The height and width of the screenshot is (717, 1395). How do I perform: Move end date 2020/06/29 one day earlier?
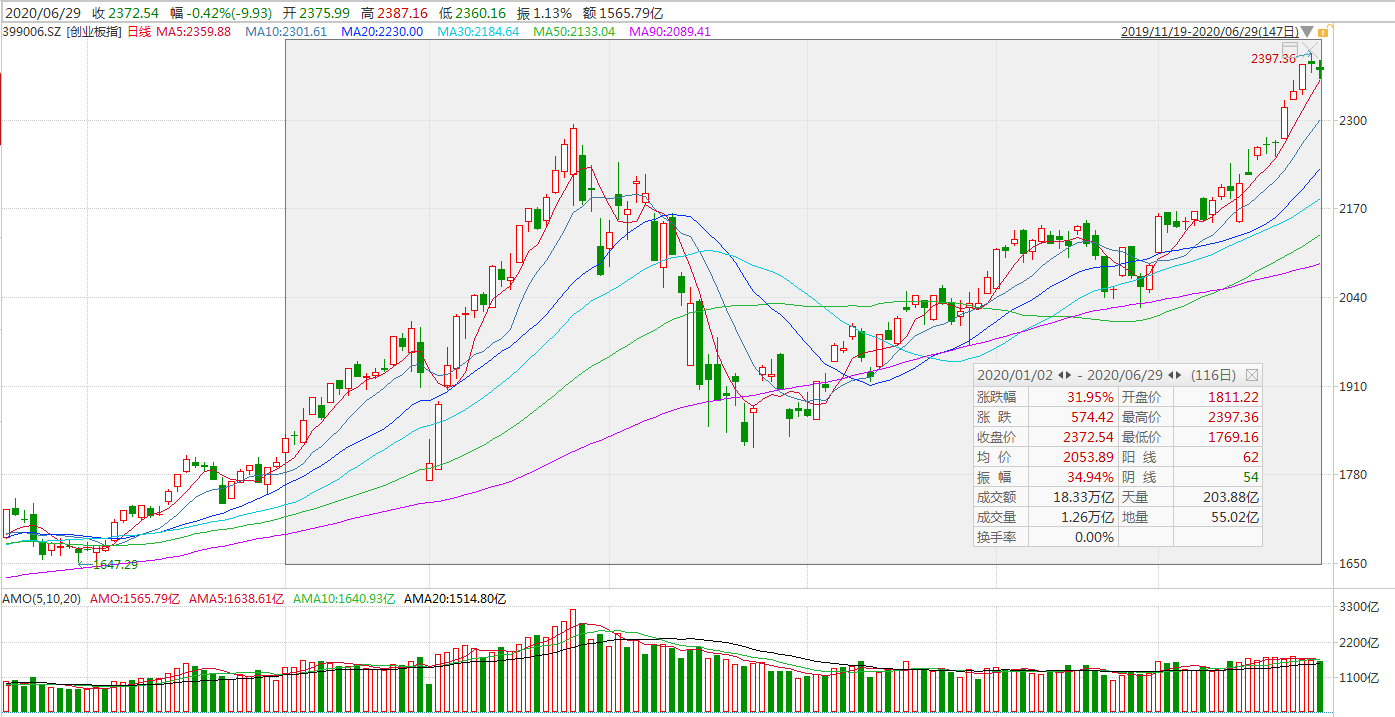coord(1170,375)
